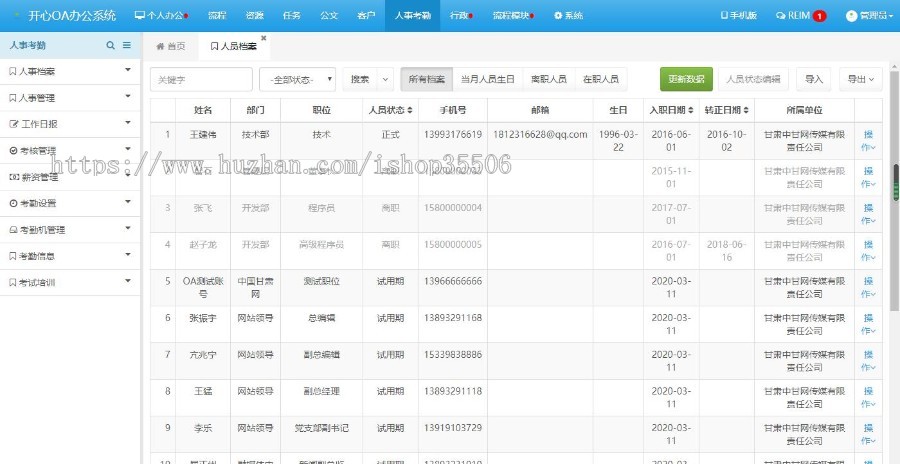
Task: Click the 薪资管理 money icon
Action: (14, 177)
